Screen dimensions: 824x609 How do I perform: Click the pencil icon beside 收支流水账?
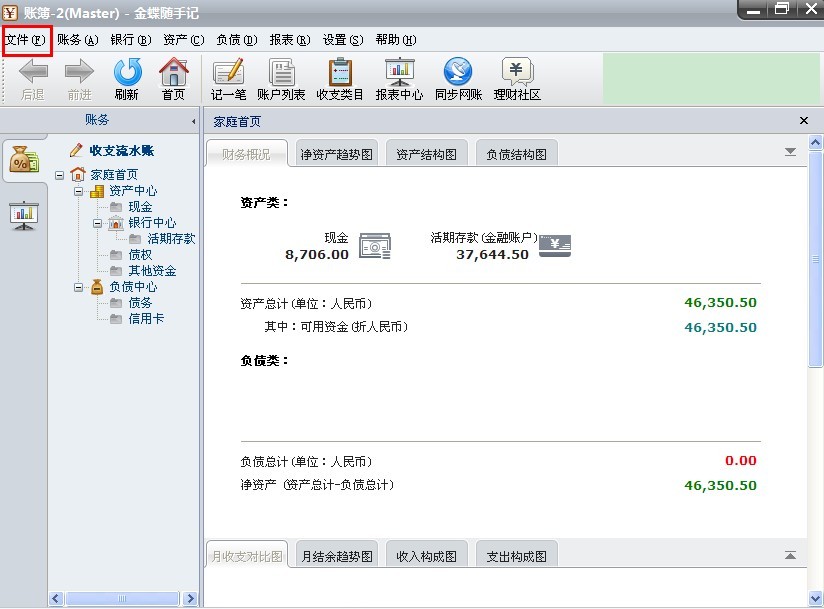click(76, 150)
